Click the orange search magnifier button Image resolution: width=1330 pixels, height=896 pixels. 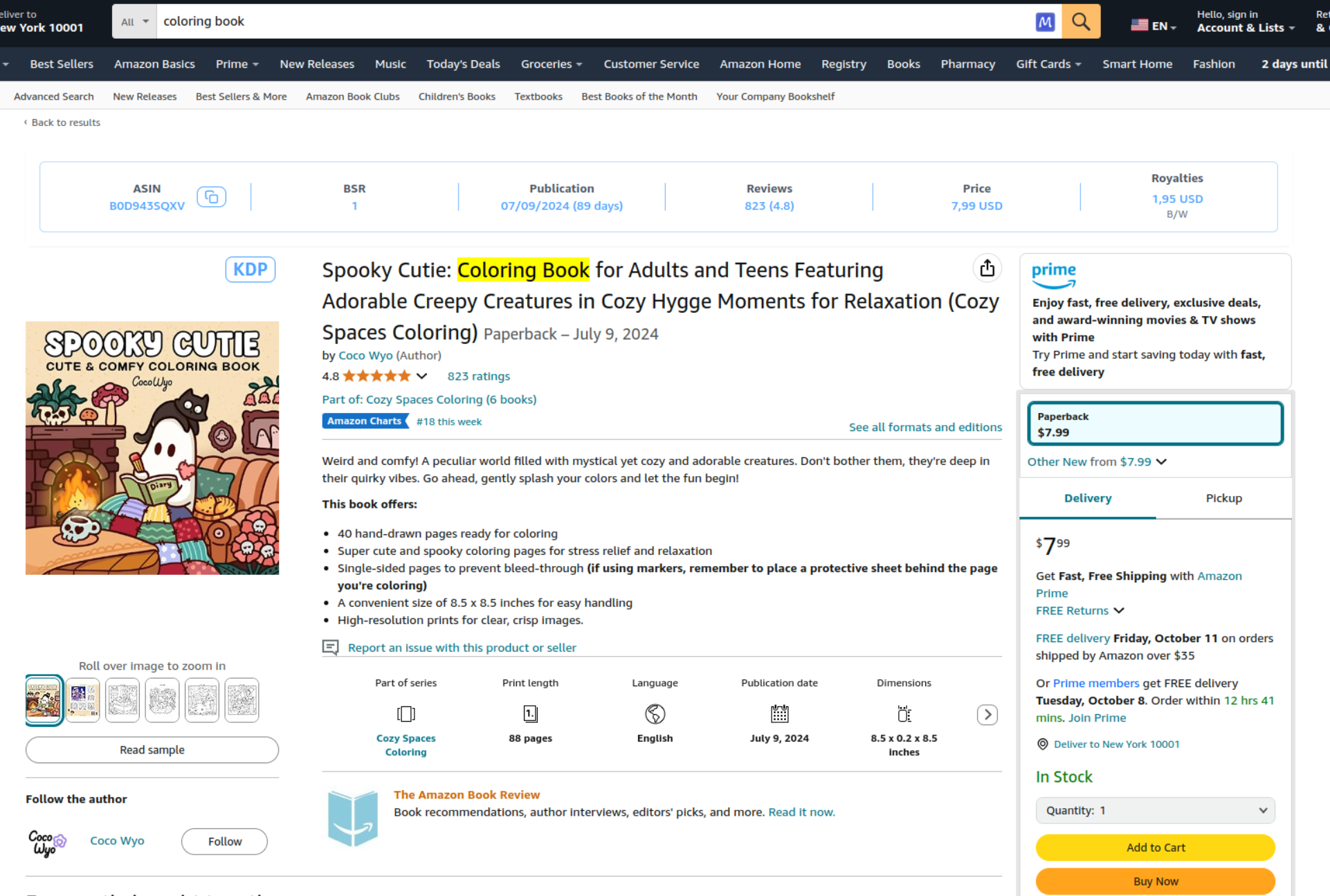tap(1081, 21)
